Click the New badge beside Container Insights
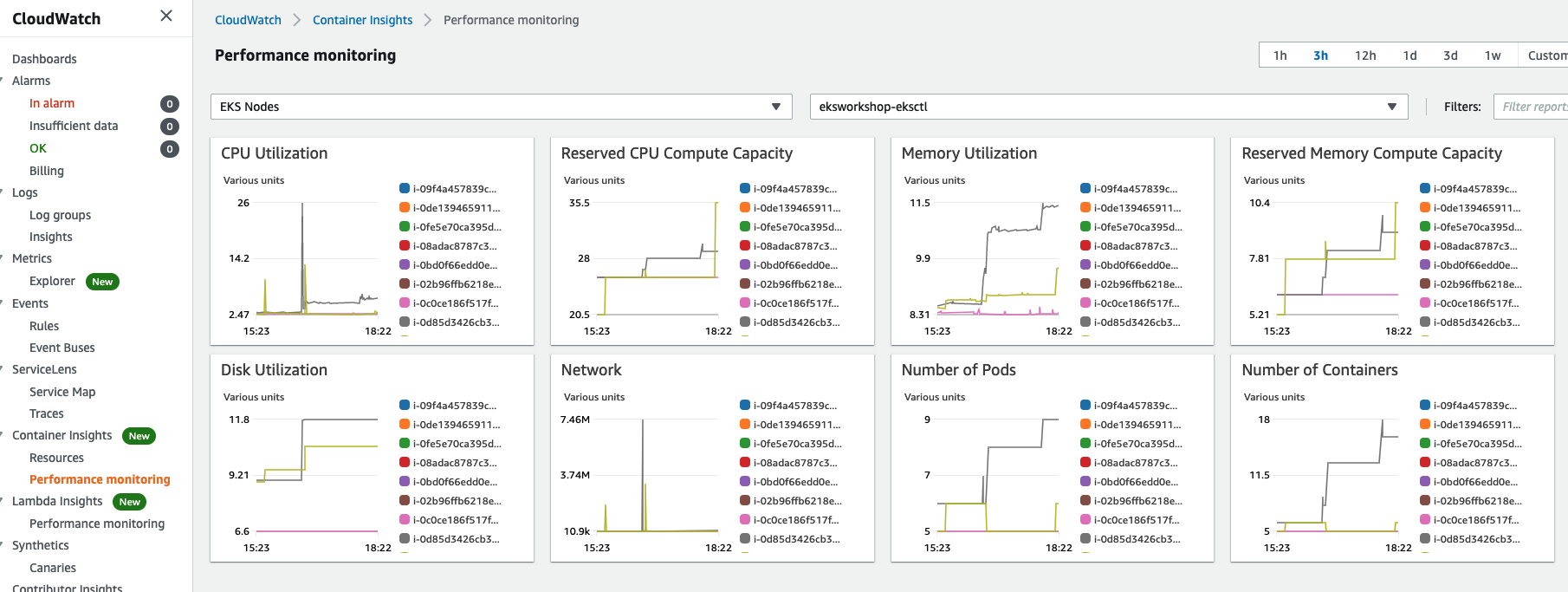1568x592 pixels. click(x=139, y=436)
